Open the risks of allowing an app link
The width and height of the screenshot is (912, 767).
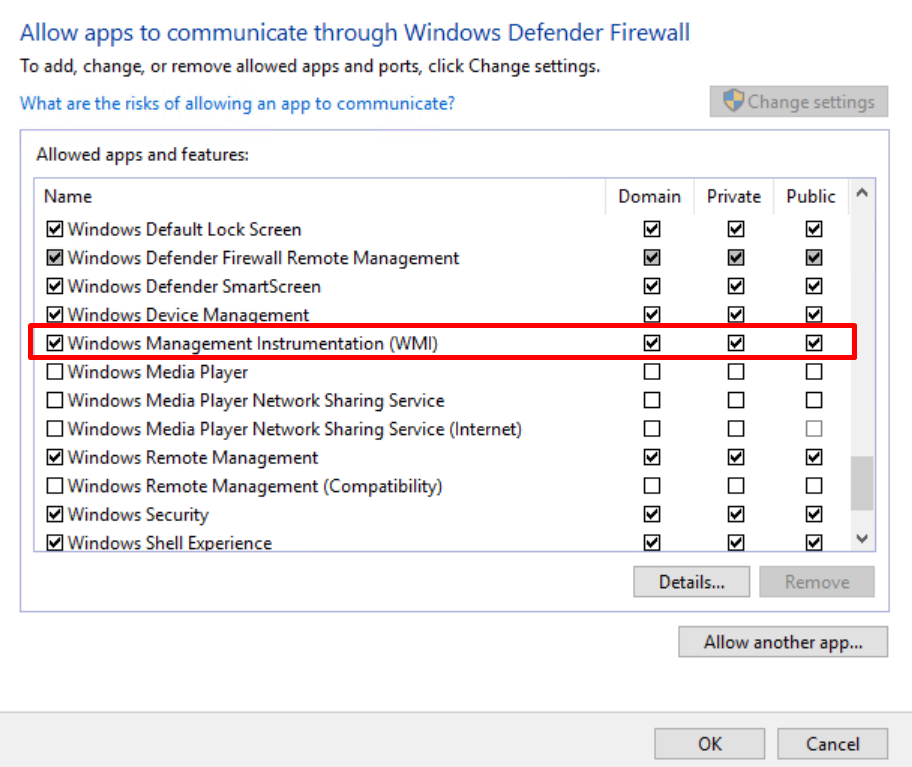click(x=237, y=103)
